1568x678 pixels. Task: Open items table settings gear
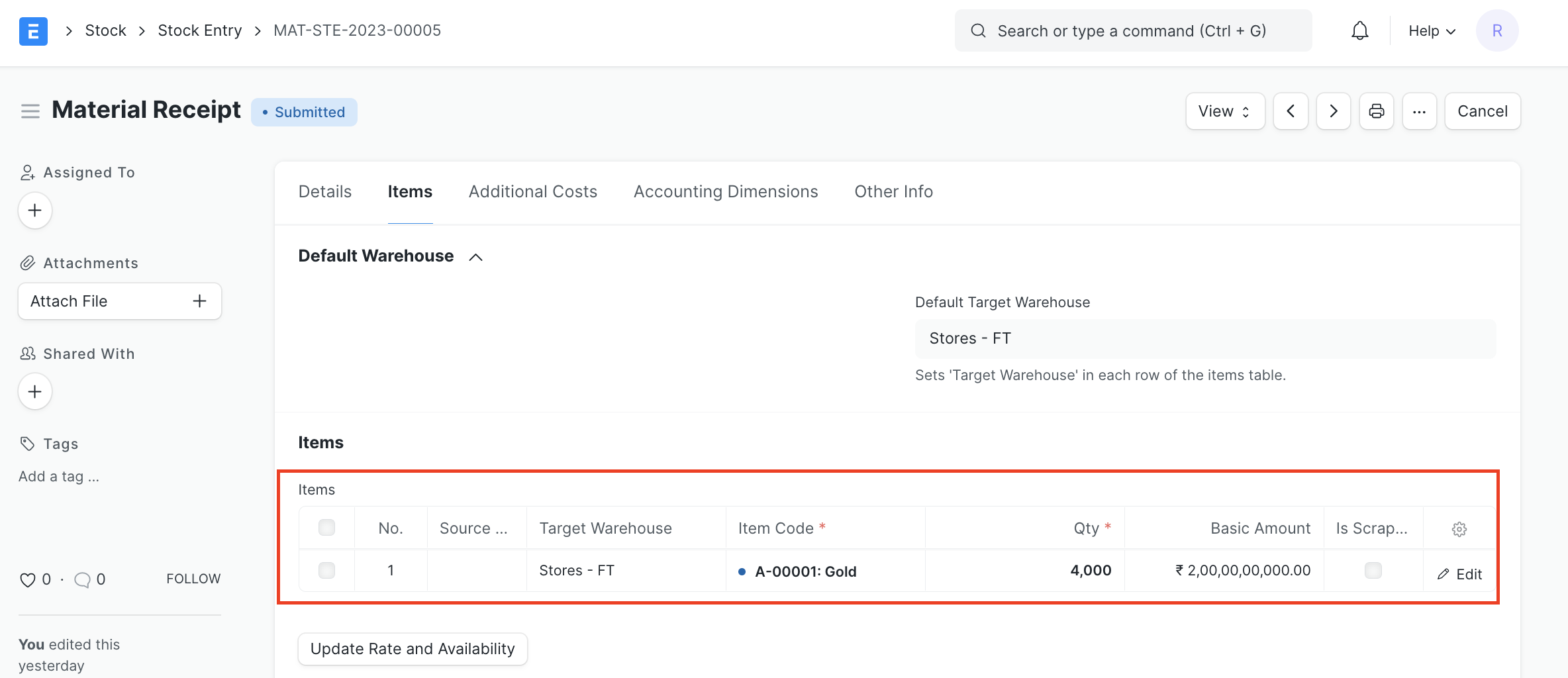coord(1459,529)
